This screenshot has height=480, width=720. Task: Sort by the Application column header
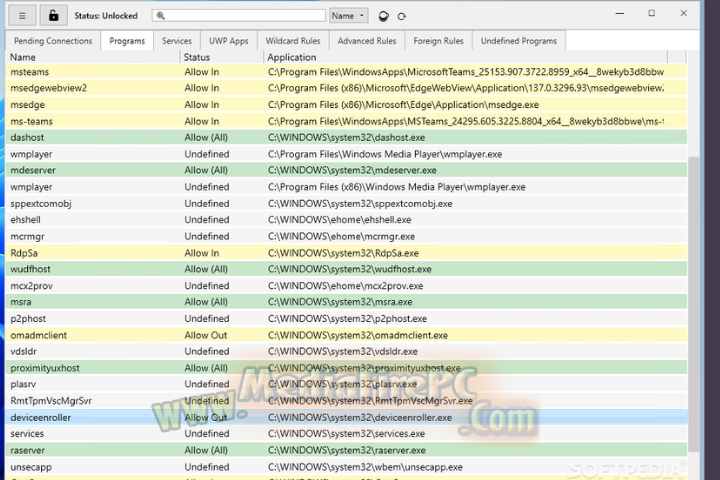tap(465, 57)
